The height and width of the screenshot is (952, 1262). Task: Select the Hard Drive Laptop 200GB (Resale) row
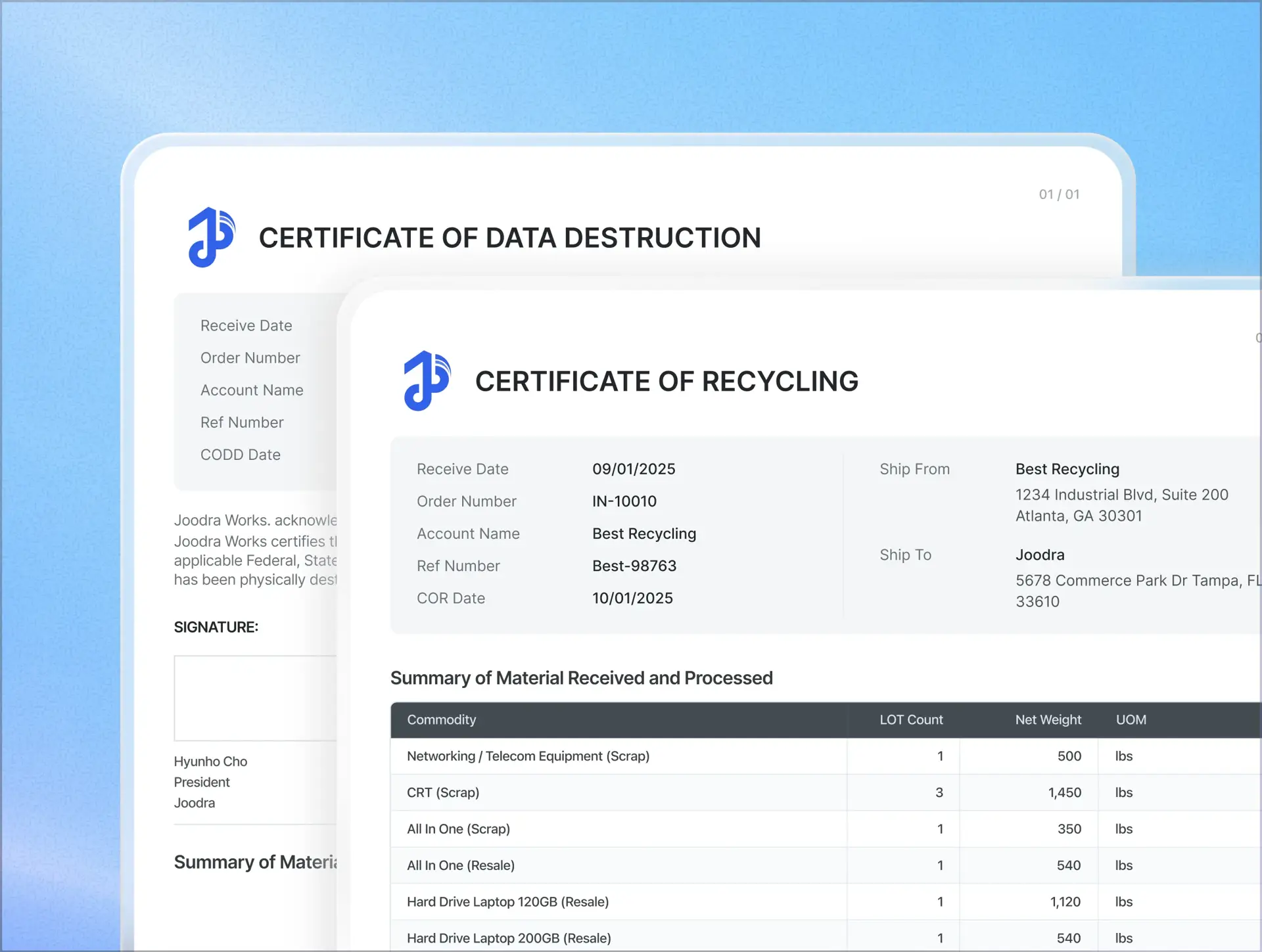click(826, 936)
